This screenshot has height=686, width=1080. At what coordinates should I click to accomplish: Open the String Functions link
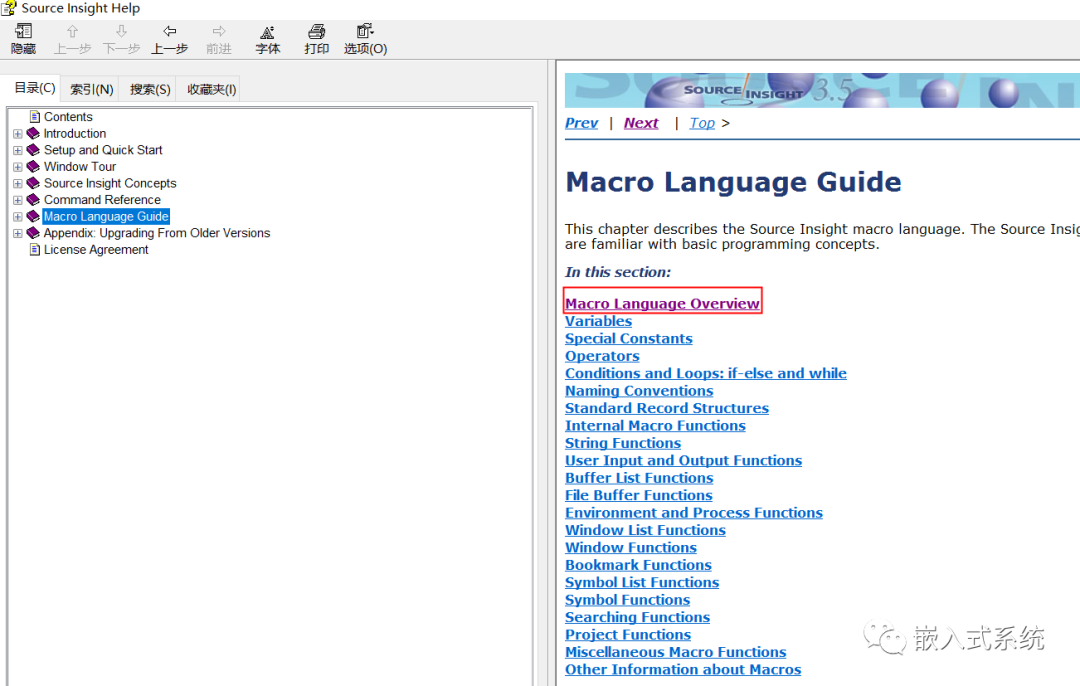click(x=623, y=443)
